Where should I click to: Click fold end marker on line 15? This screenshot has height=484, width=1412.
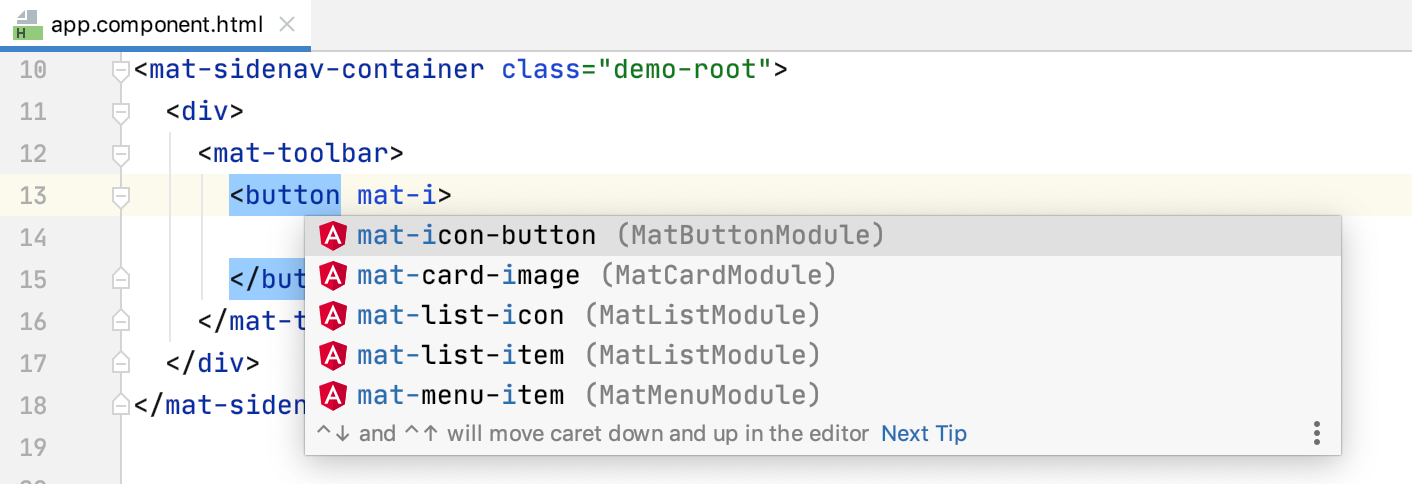point(121,279)
